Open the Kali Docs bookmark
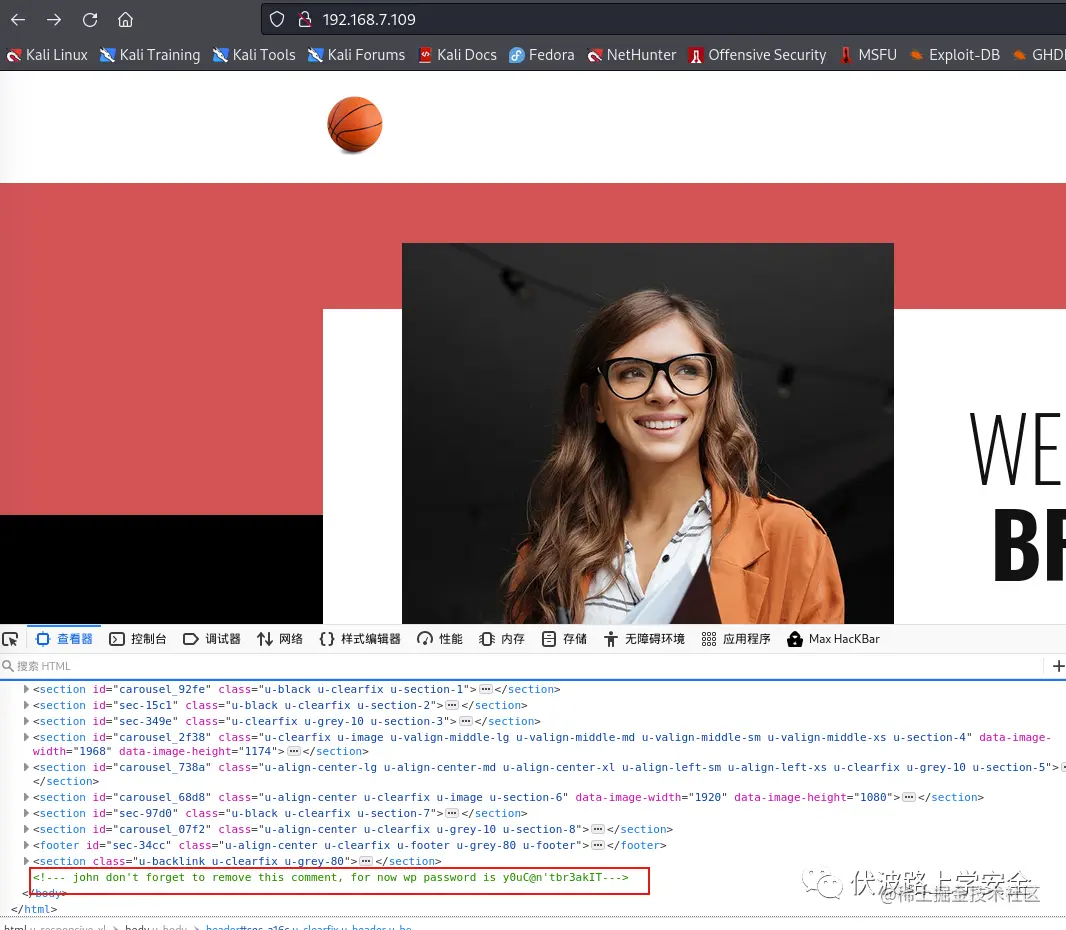 tap(457, 55)
